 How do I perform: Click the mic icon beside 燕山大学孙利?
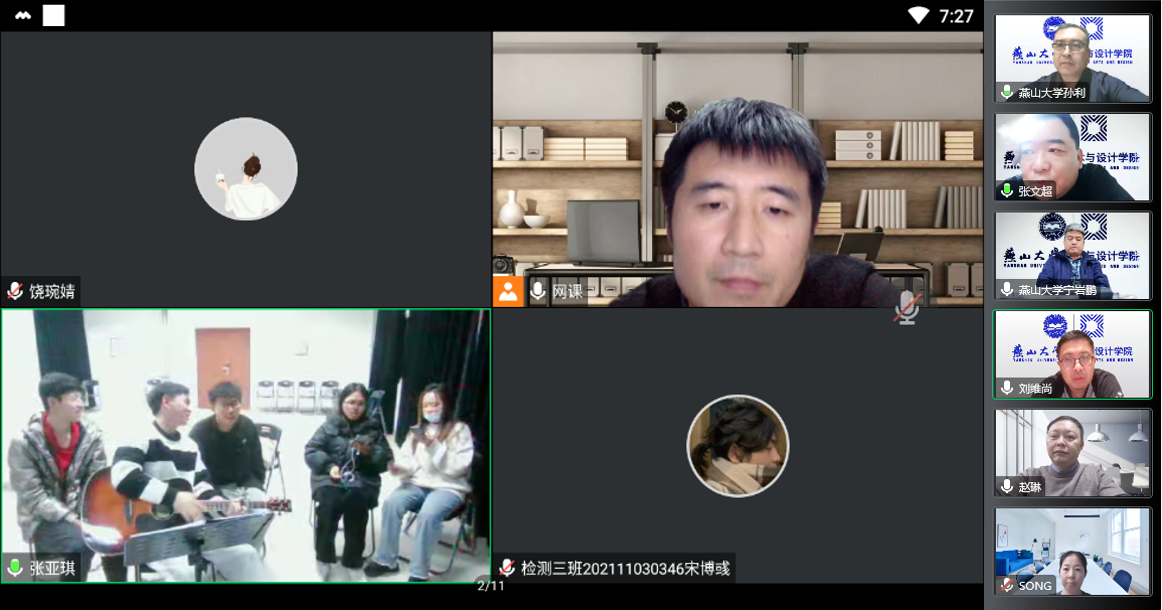[x=1007, y=93]
